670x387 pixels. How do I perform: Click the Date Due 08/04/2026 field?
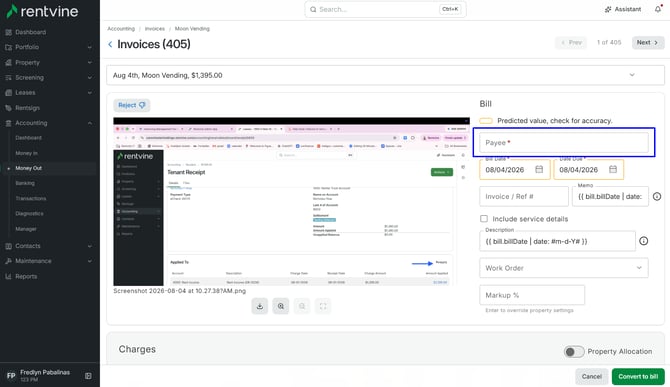coord(589,170)
